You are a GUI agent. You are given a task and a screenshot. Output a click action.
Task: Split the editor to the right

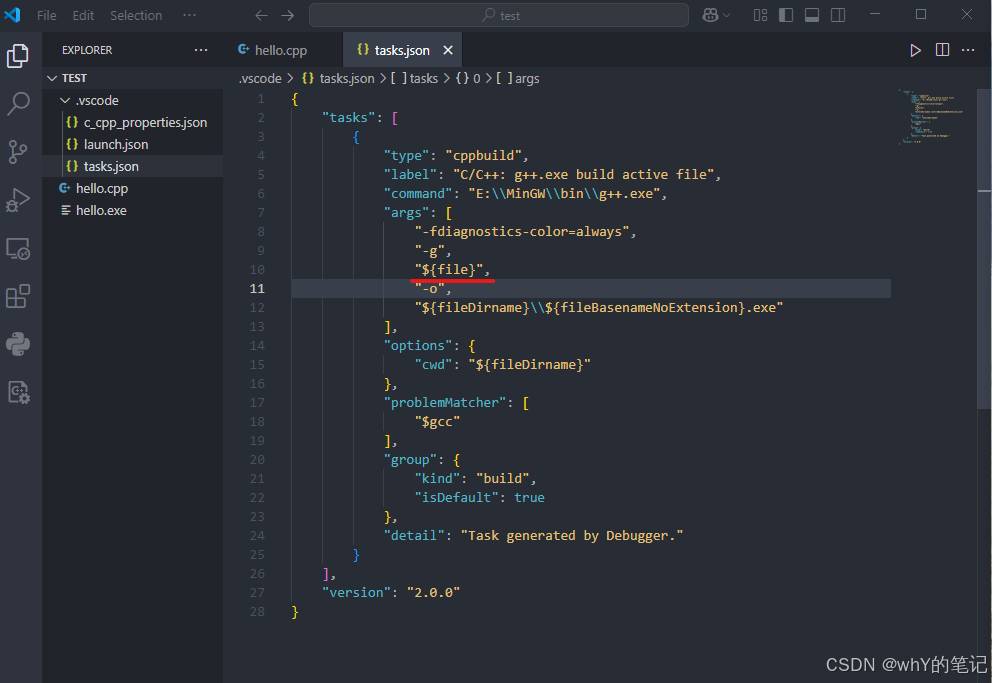pos(942,50)
